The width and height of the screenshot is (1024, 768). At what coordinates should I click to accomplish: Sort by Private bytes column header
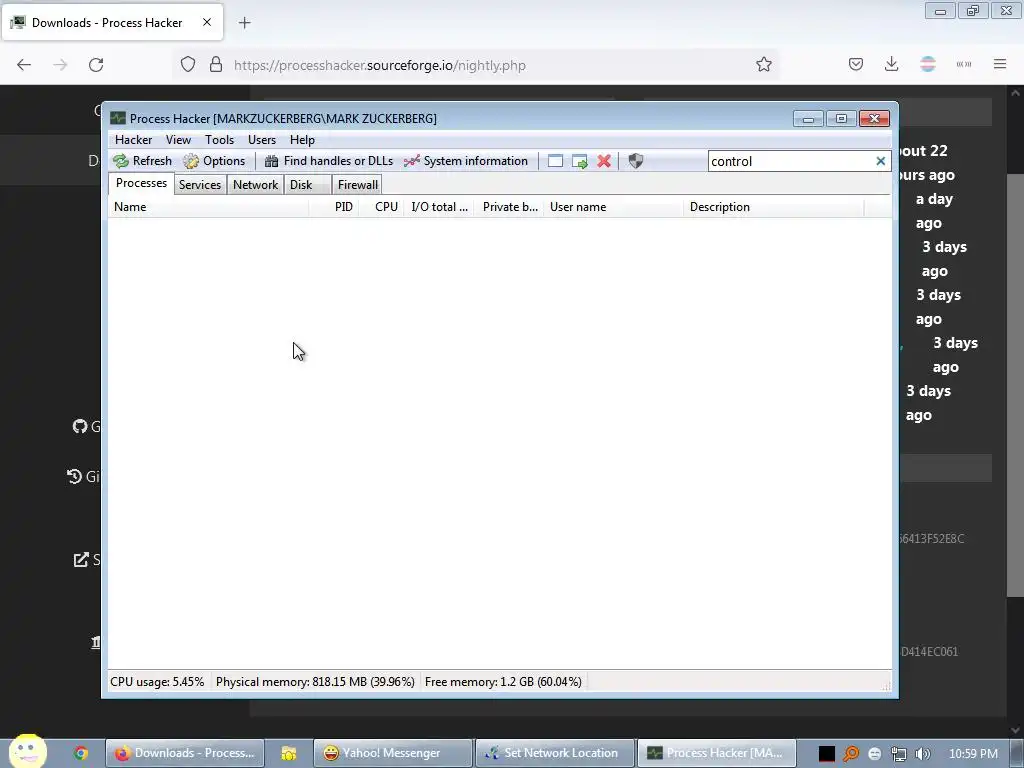click(509, 207)
